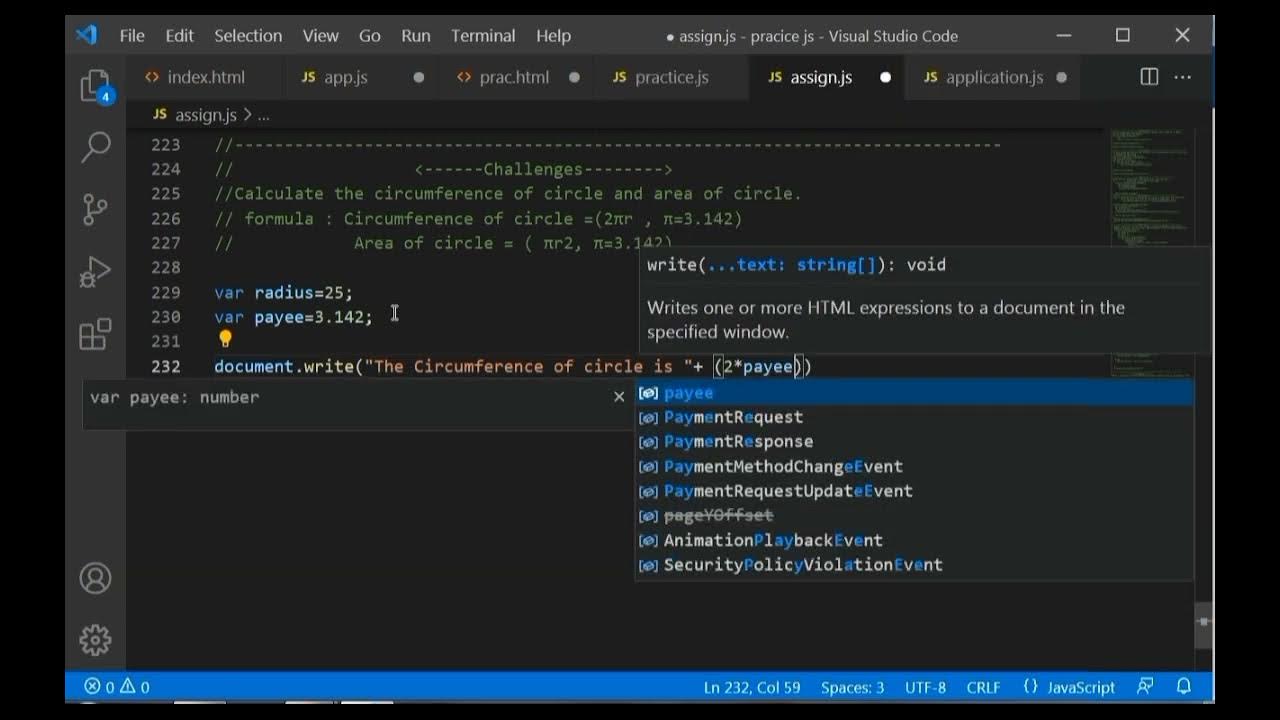The width and height of the screenshot is (1280, 720).
Task: Open the Selection menu
Action: (x=248, y=35)
